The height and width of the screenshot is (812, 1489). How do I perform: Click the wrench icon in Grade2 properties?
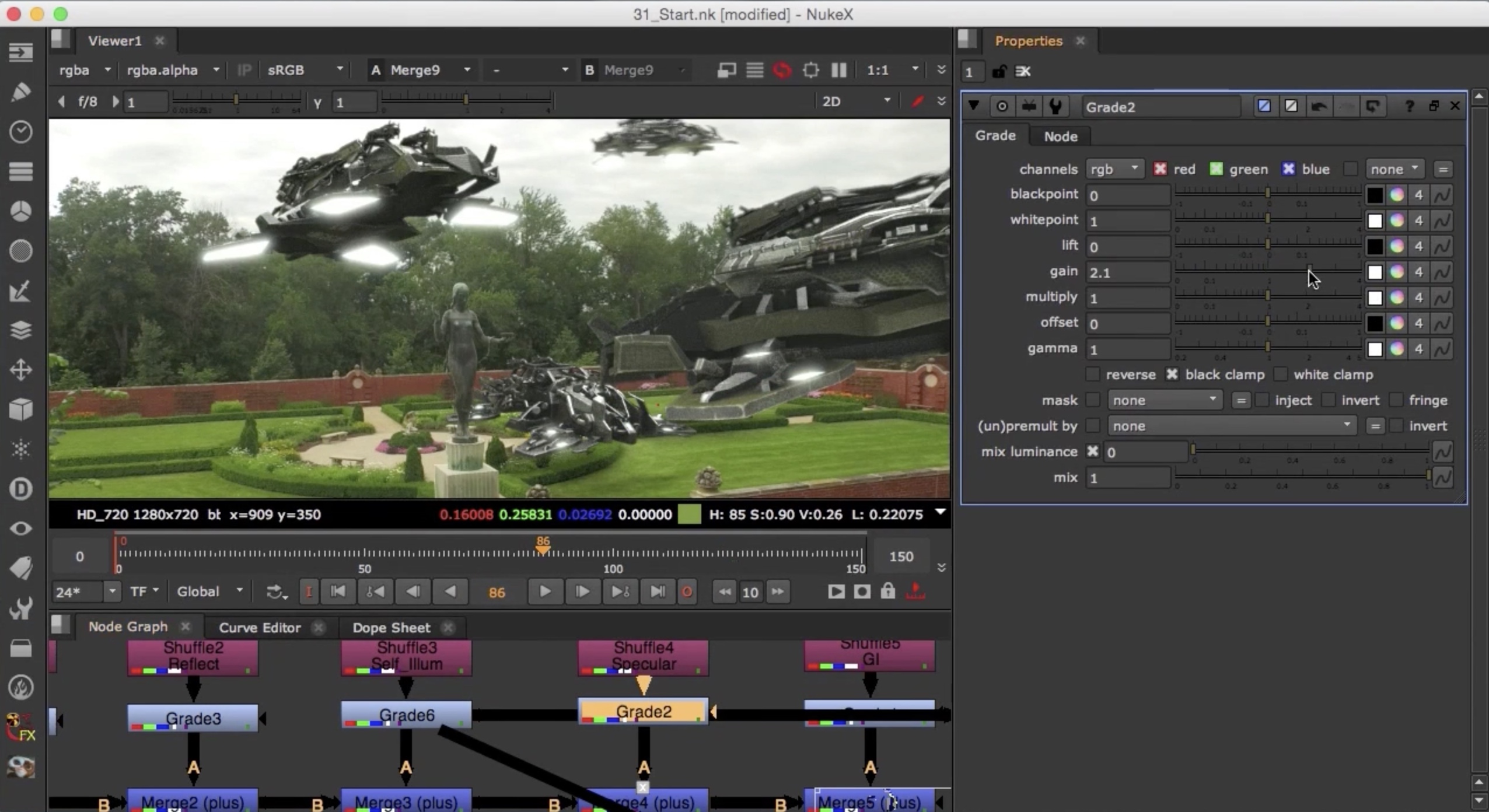(1055, 106)
